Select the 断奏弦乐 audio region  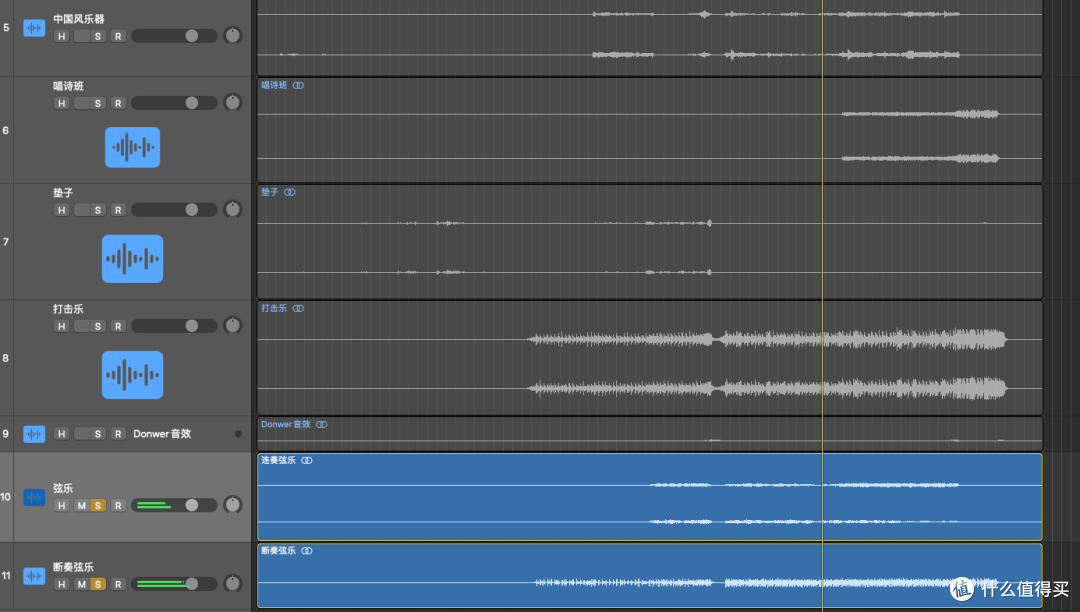650,576
